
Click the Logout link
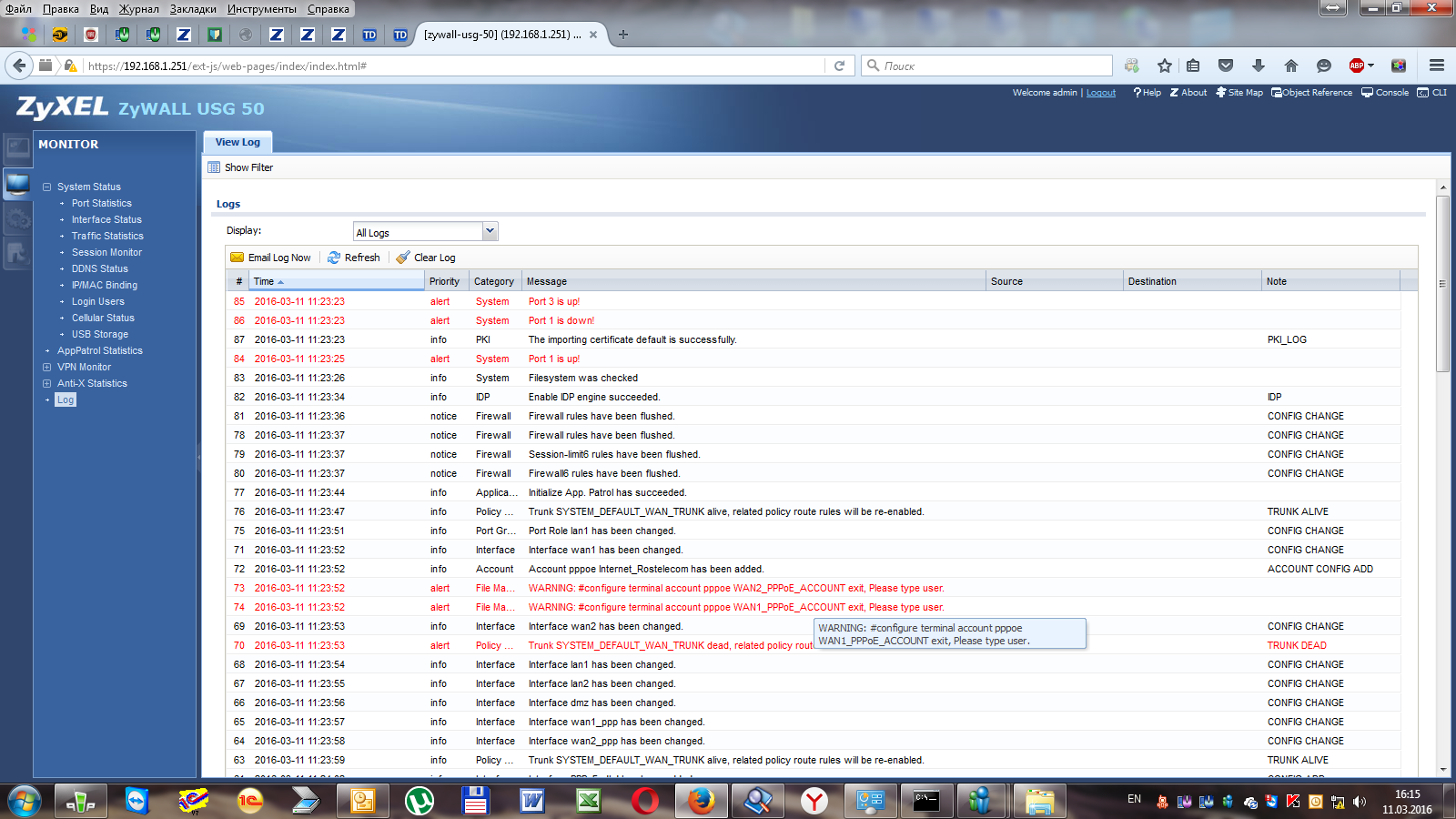tap(1100, 93)
